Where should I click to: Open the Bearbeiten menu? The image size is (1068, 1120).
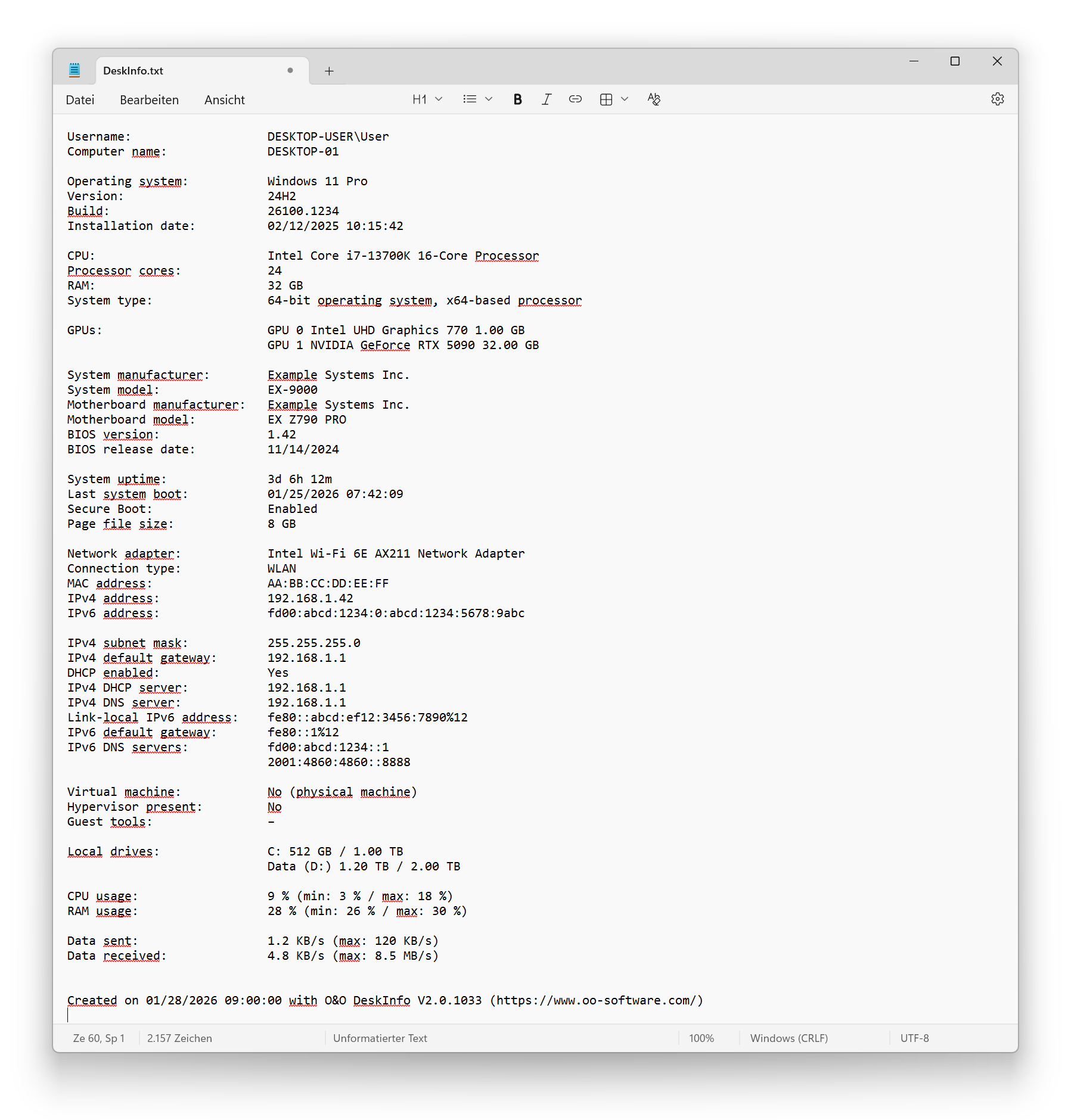coord(149,100)
